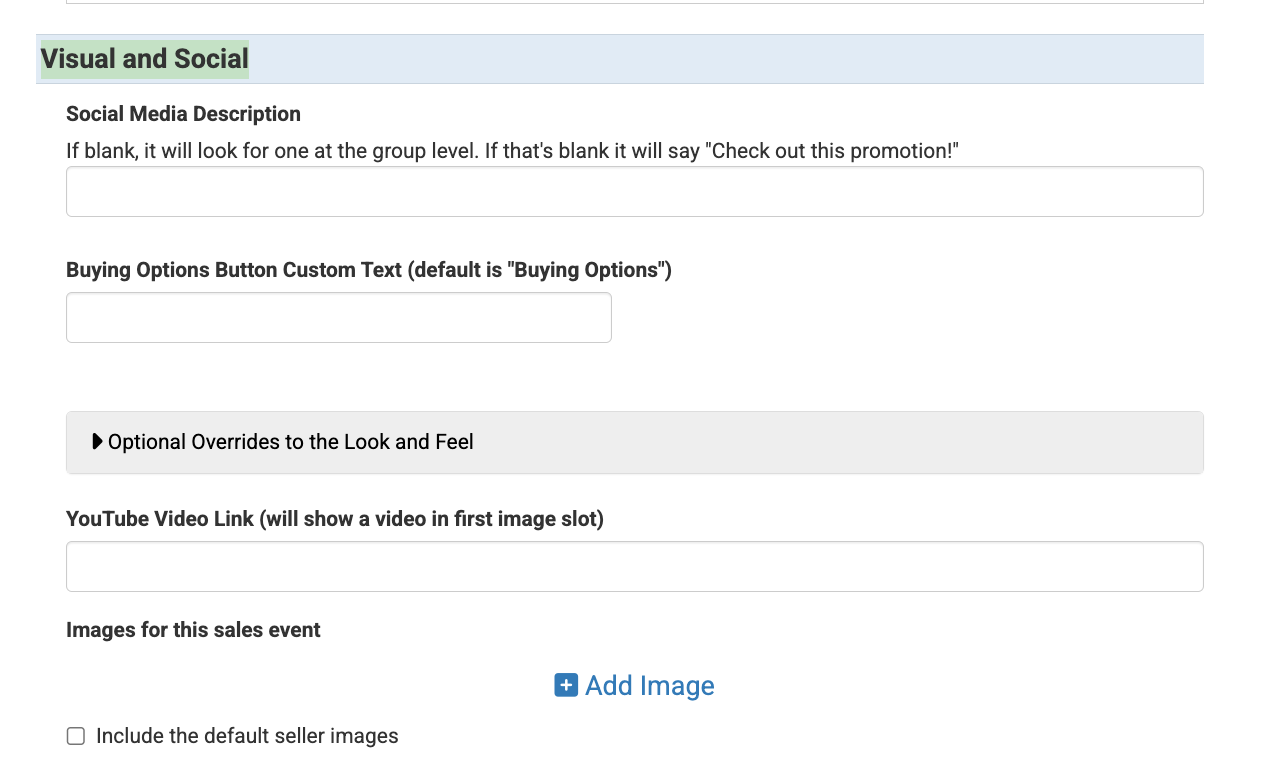Click the blank blue area of the section header bar

tap(750, 59)
